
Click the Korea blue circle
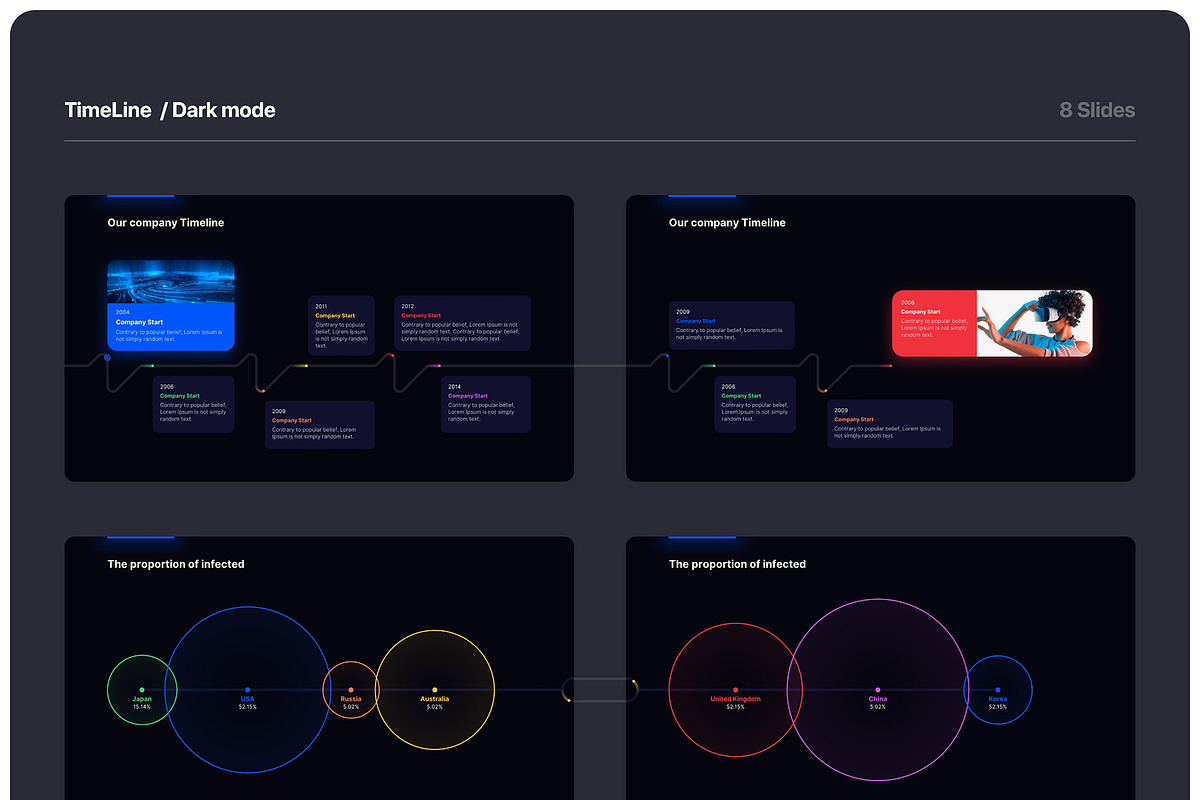pyautogui.click(x=998, y=690)
